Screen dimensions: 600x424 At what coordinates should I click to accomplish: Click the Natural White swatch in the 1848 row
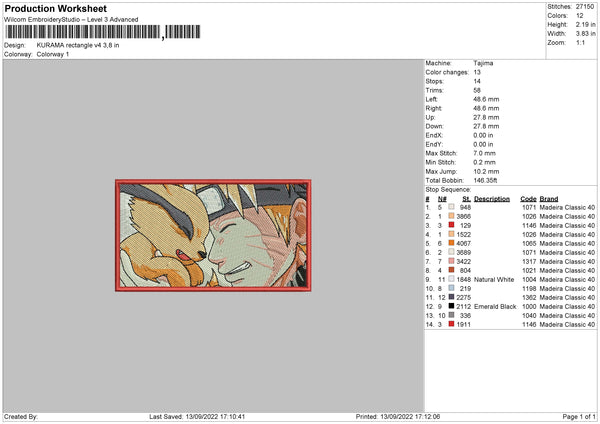452,279
